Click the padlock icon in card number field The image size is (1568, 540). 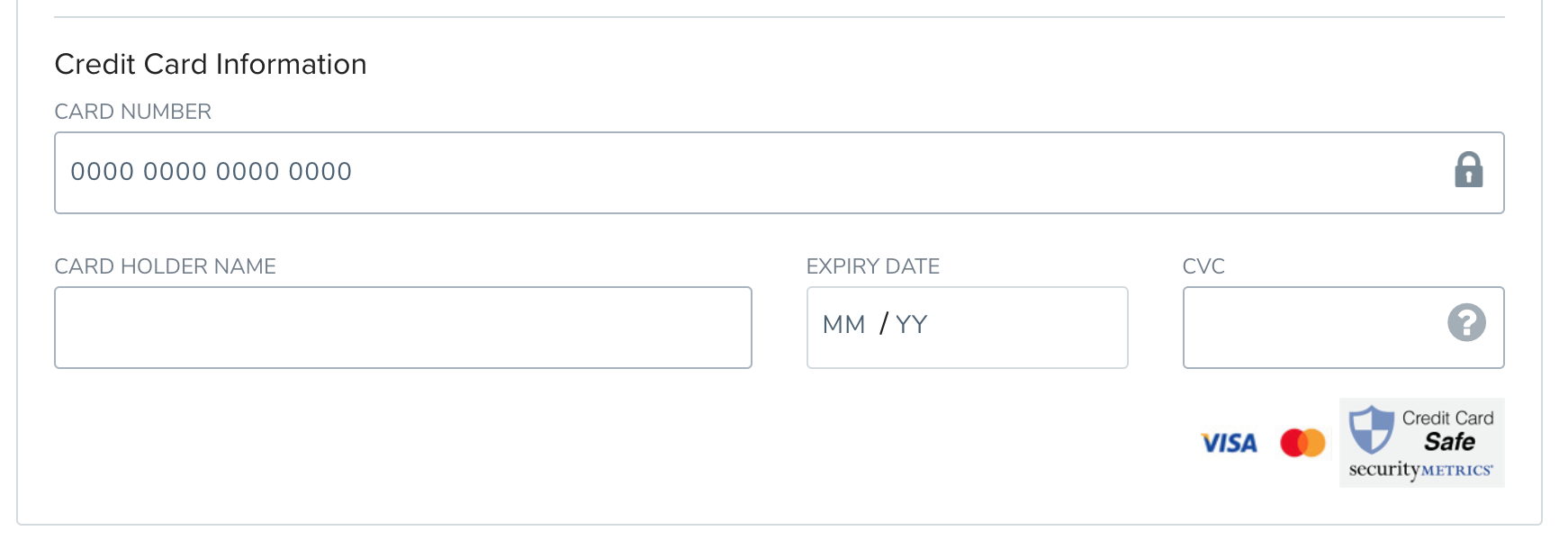[1468, 170]
